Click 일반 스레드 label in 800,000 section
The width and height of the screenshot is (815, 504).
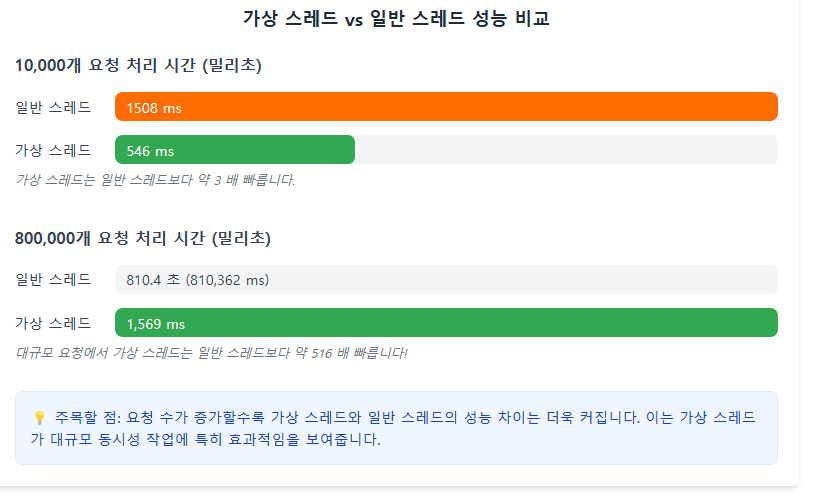[53, 280]
